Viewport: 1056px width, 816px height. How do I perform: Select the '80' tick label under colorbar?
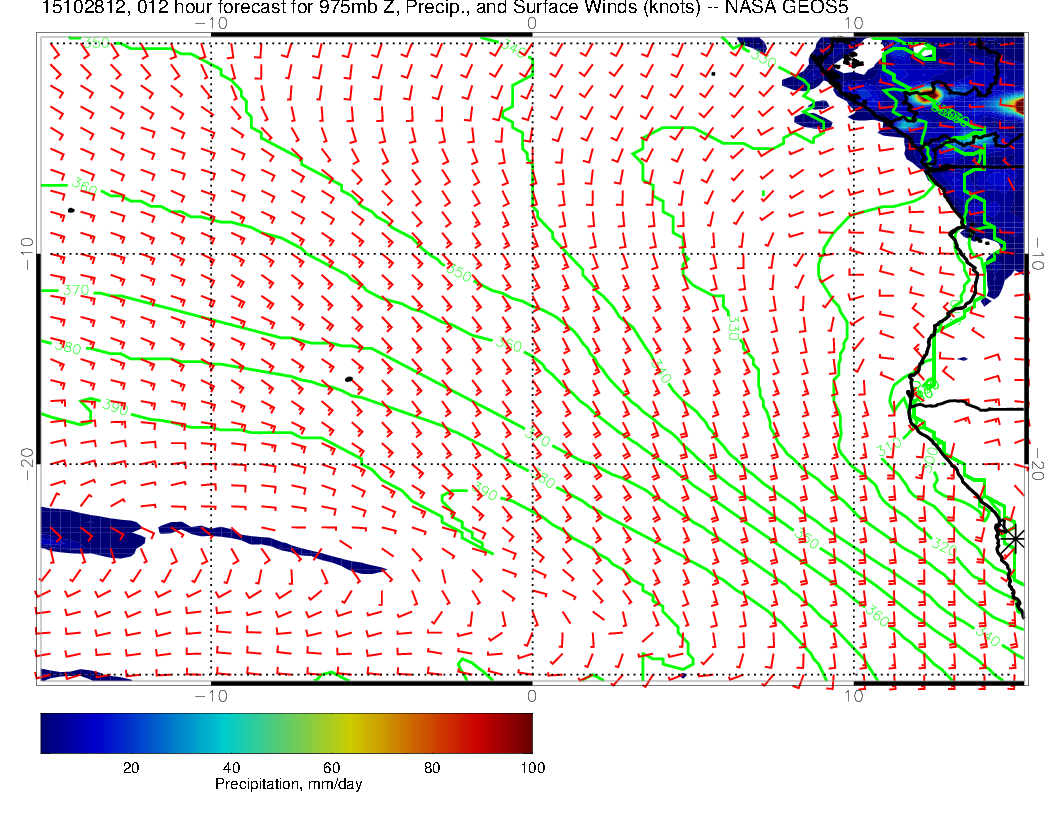[432, 768]
